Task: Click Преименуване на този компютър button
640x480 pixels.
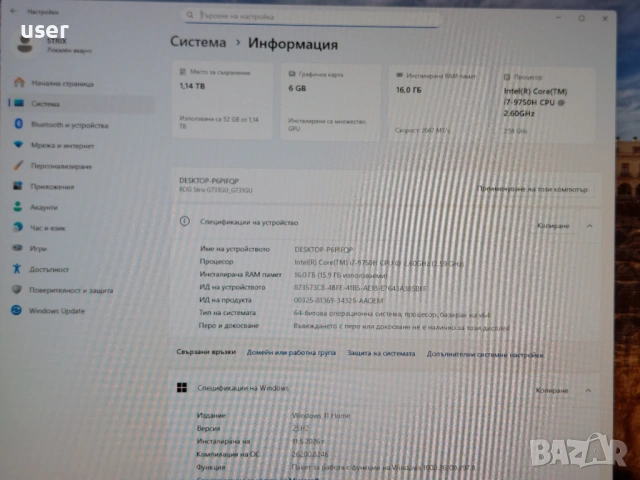Action: point(532,189)
